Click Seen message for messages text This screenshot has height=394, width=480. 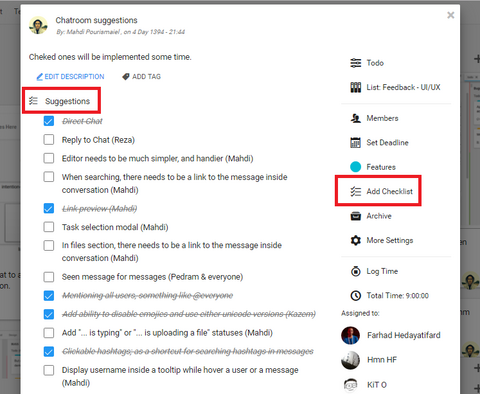coord(152,277)
